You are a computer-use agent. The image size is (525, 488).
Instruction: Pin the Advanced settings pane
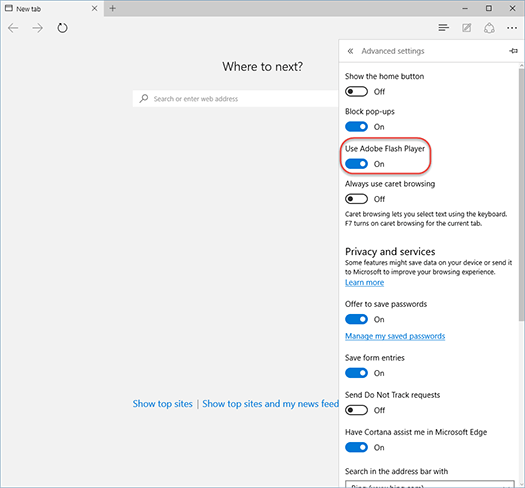[513, 51]
